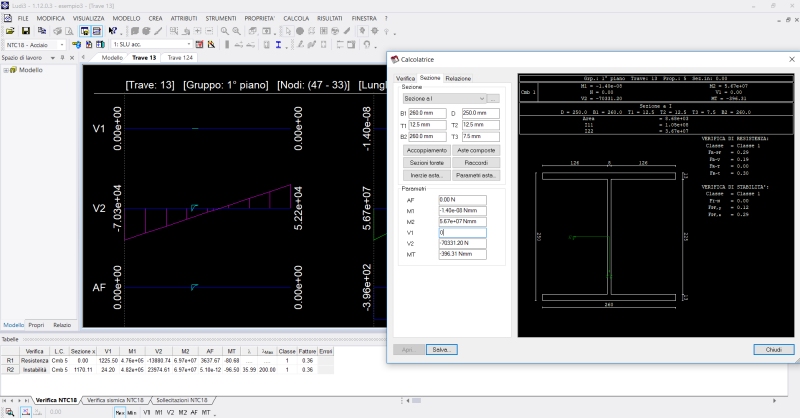Toggle AF axial force diagram display
The width and height of the screenshot is (800, 418).
(x=192, y=412)
